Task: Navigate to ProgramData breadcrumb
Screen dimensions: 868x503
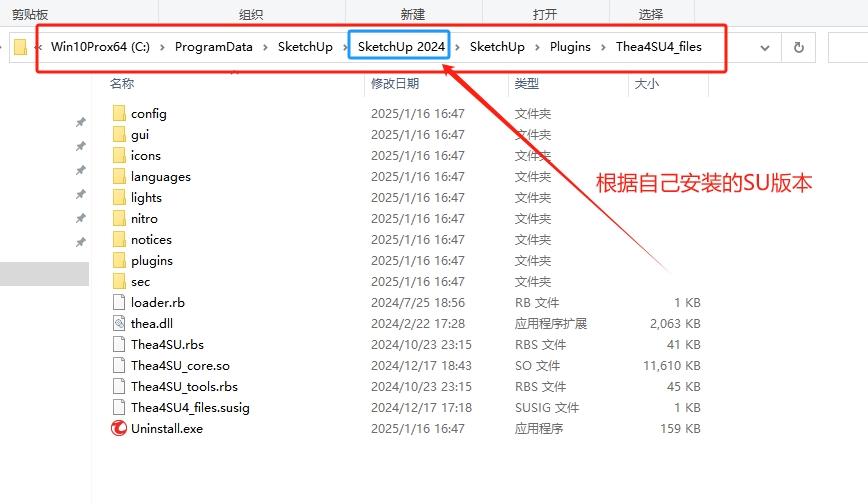Action: [214, 47]
